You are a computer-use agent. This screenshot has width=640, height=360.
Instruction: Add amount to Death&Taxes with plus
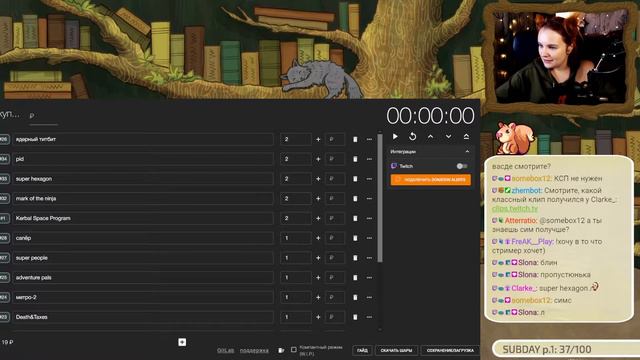[318, 317]
